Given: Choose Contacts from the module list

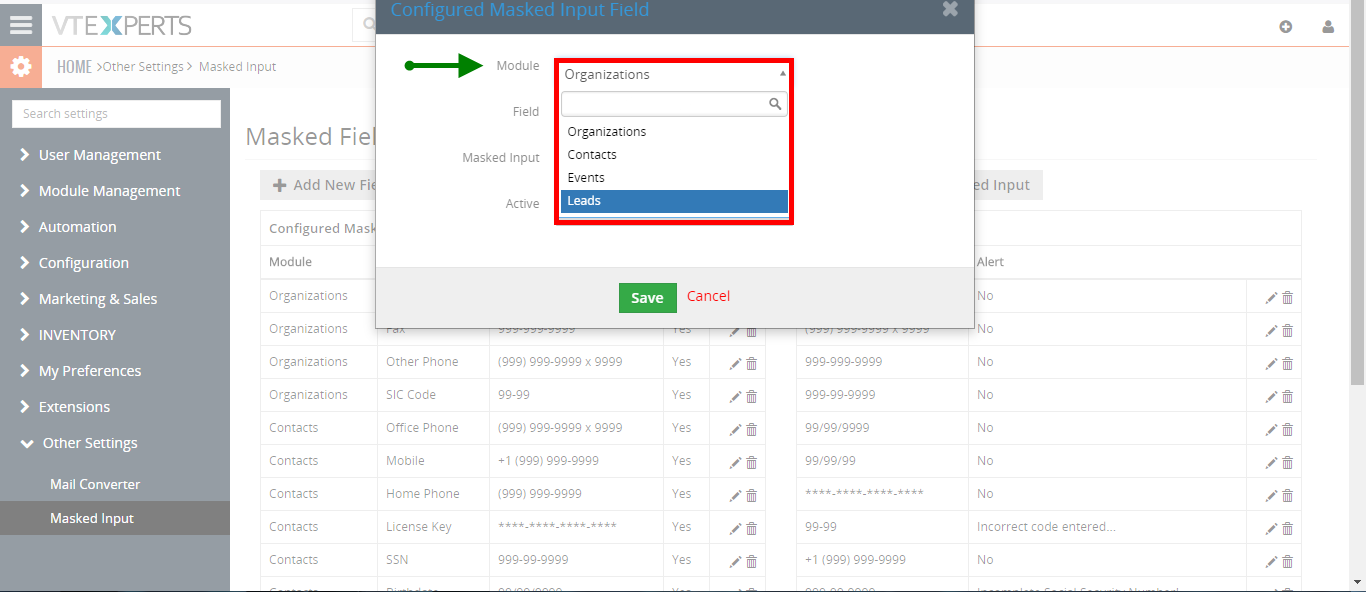Looking at the screenshot, I should click(x=674, y=155).
